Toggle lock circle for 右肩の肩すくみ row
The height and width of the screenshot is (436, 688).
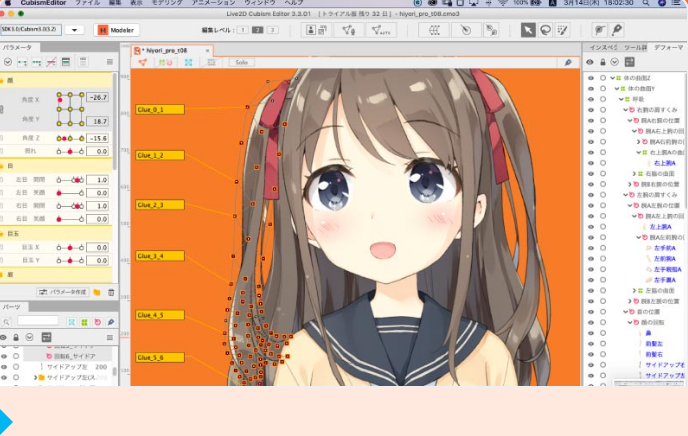[603, 110]
